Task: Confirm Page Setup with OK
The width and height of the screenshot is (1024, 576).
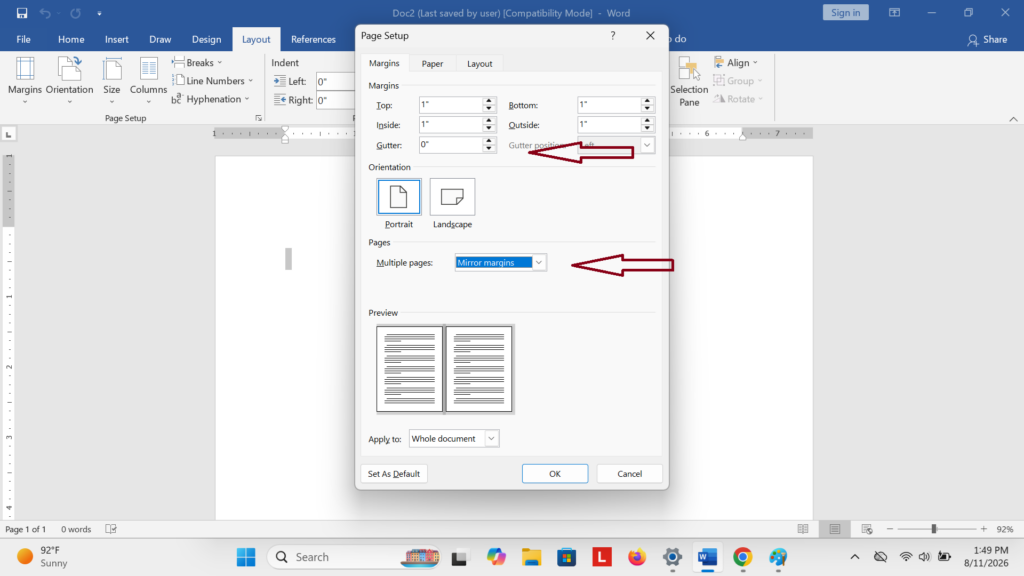Action: click(554, 473)
